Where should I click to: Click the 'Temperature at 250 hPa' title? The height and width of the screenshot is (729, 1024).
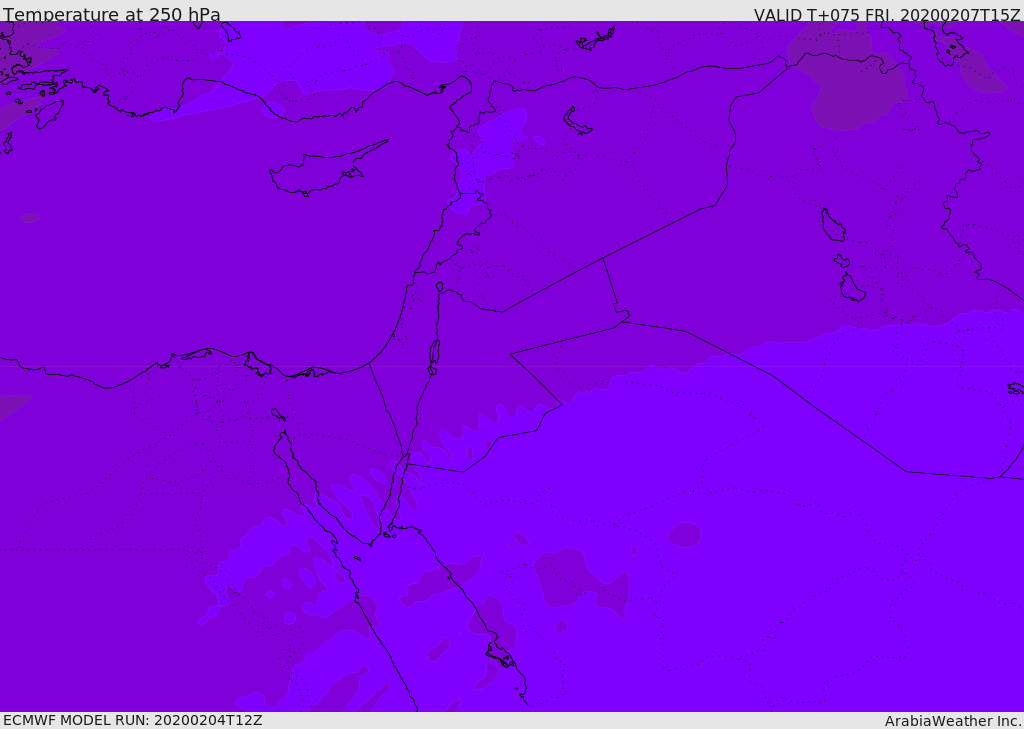(x=112, y=15)
